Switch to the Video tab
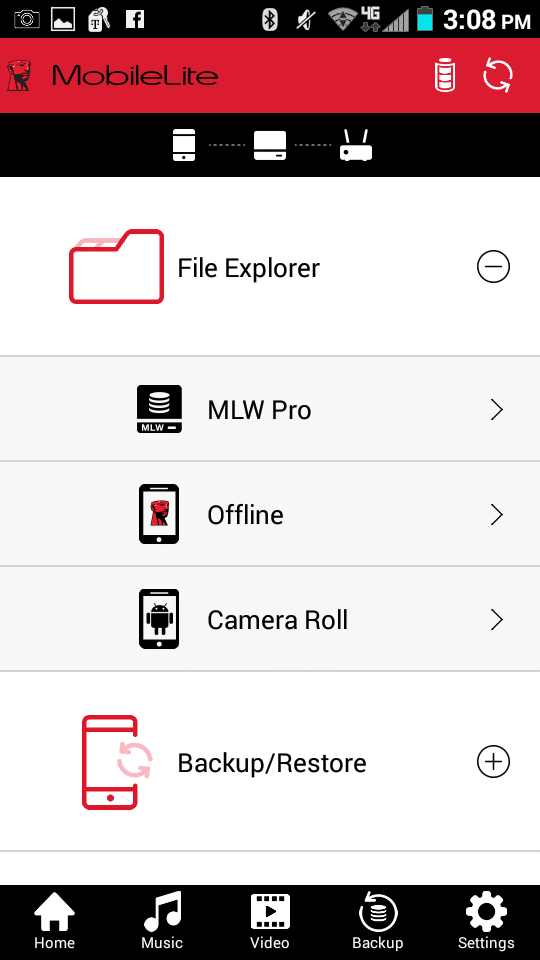Viewport: 540px width, 960px height. (270, 922)
